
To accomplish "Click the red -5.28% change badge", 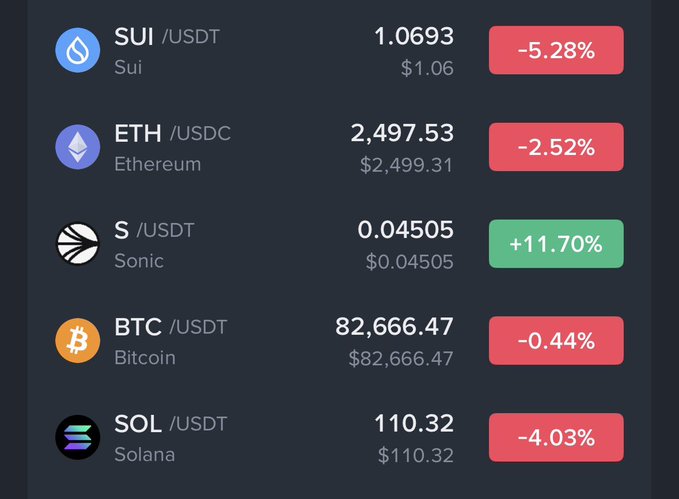I will (x=556, y=50).
